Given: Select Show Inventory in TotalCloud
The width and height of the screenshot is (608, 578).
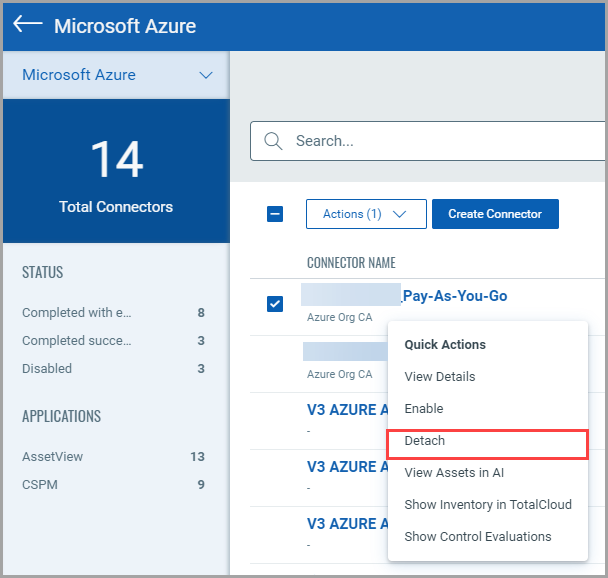Looking at the screenshot, I should tap(487, 505).
